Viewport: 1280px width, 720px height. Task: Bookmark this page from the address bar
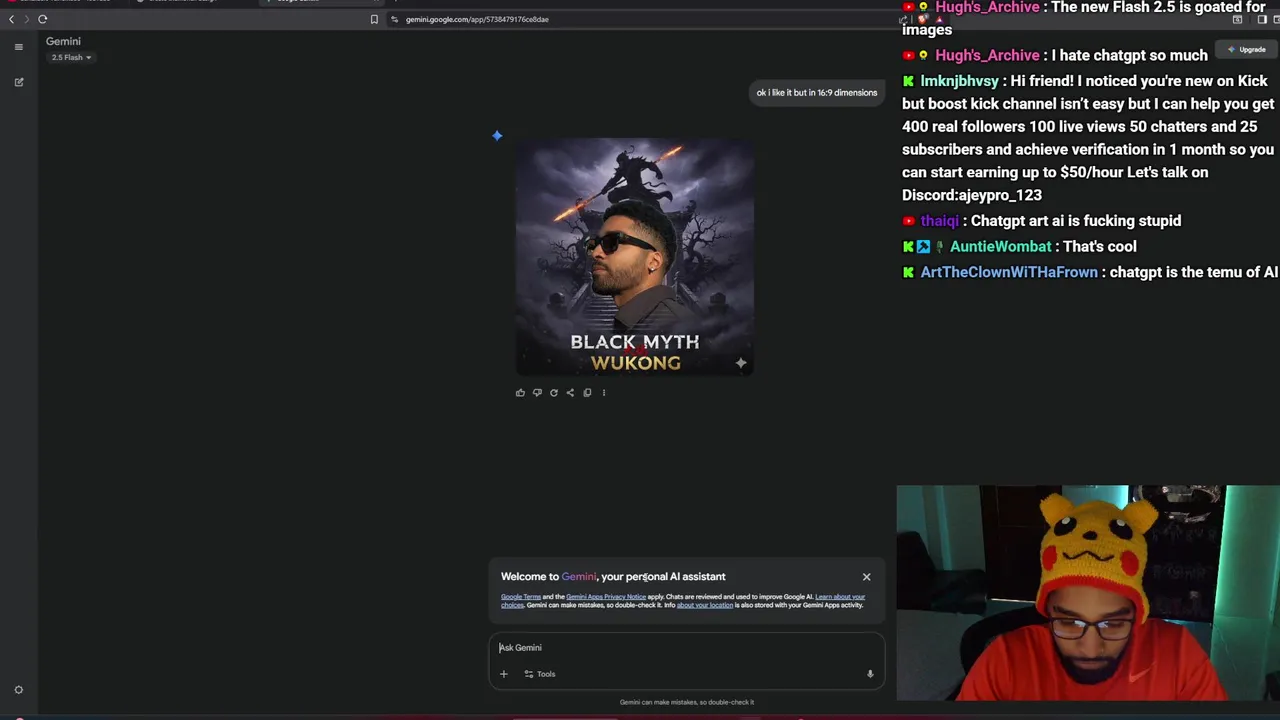[374, 19]
